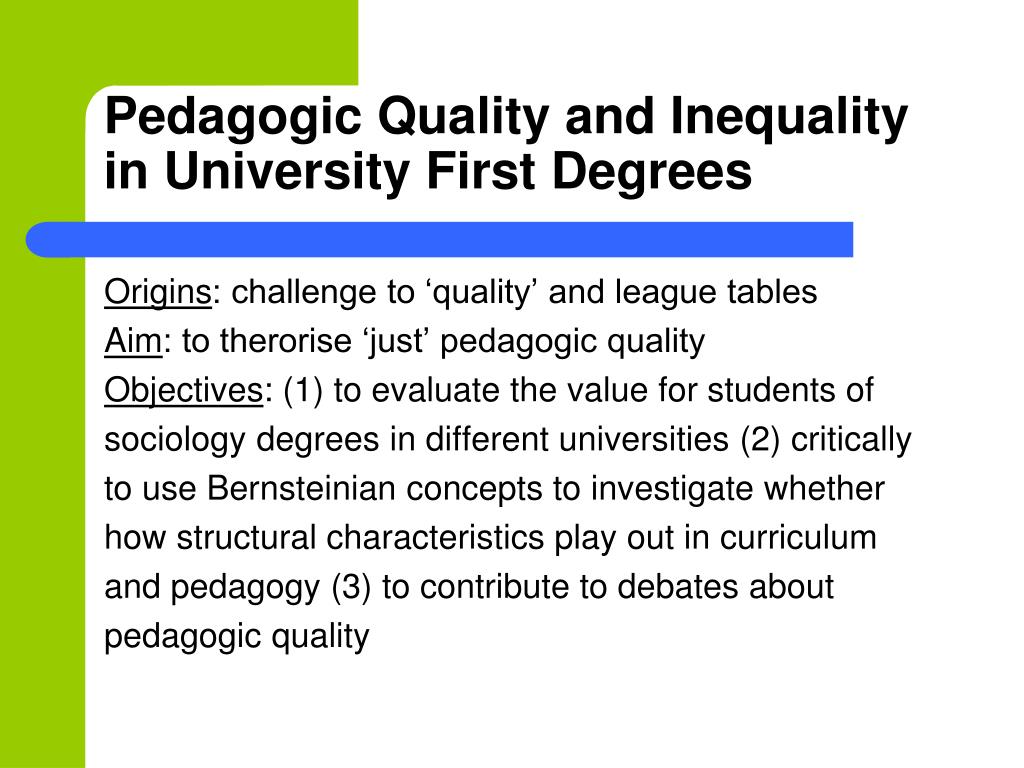Click the underlined word 'Aim'
The image size is (1024, 768).
tap(133, 341)
